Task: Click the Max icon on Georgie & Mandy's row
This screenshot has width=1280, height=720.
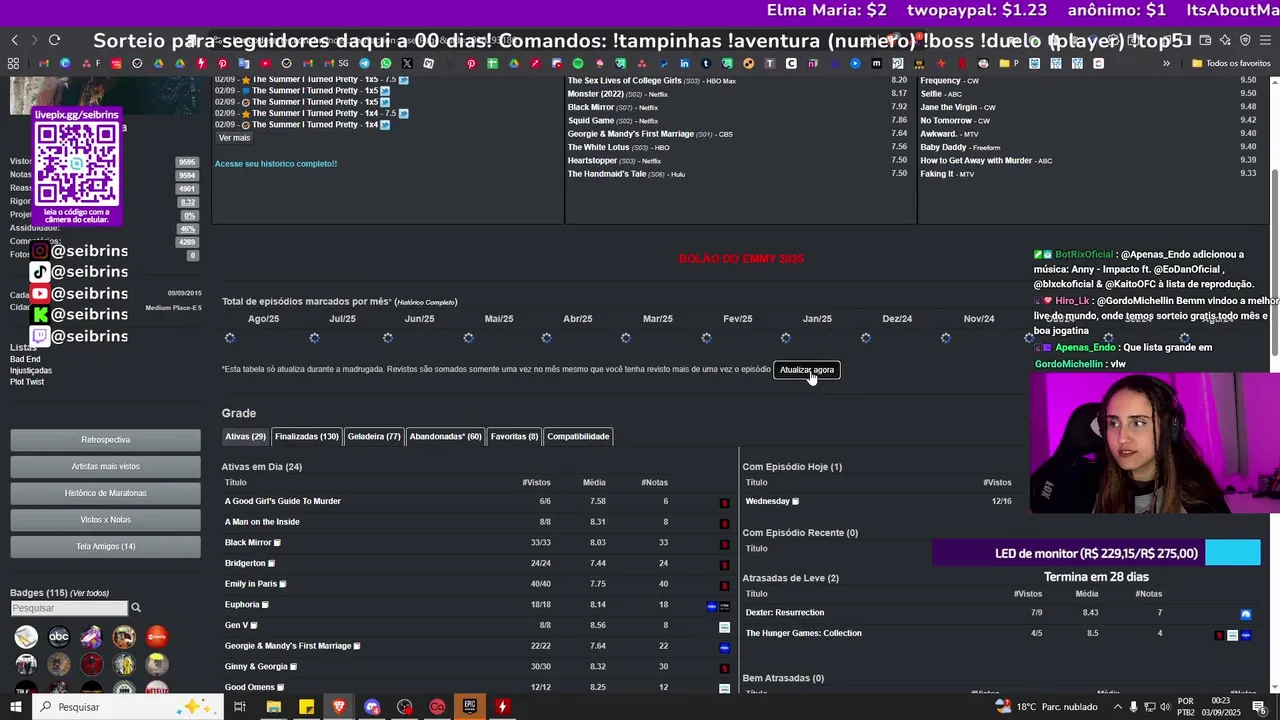Action: [725, 647]
